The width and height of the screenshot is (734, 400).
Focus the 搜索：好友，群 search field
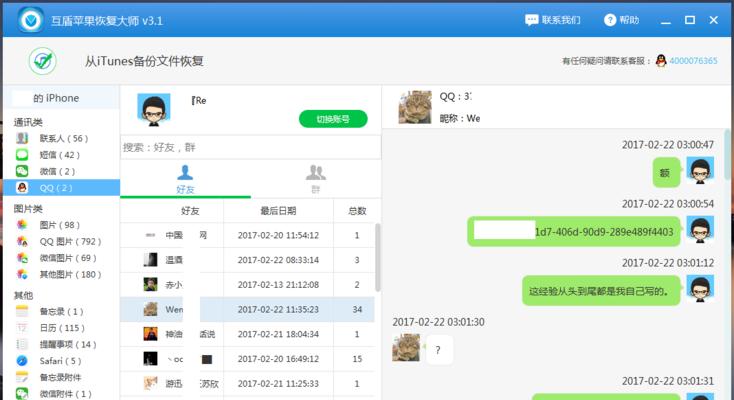[251, 148]
